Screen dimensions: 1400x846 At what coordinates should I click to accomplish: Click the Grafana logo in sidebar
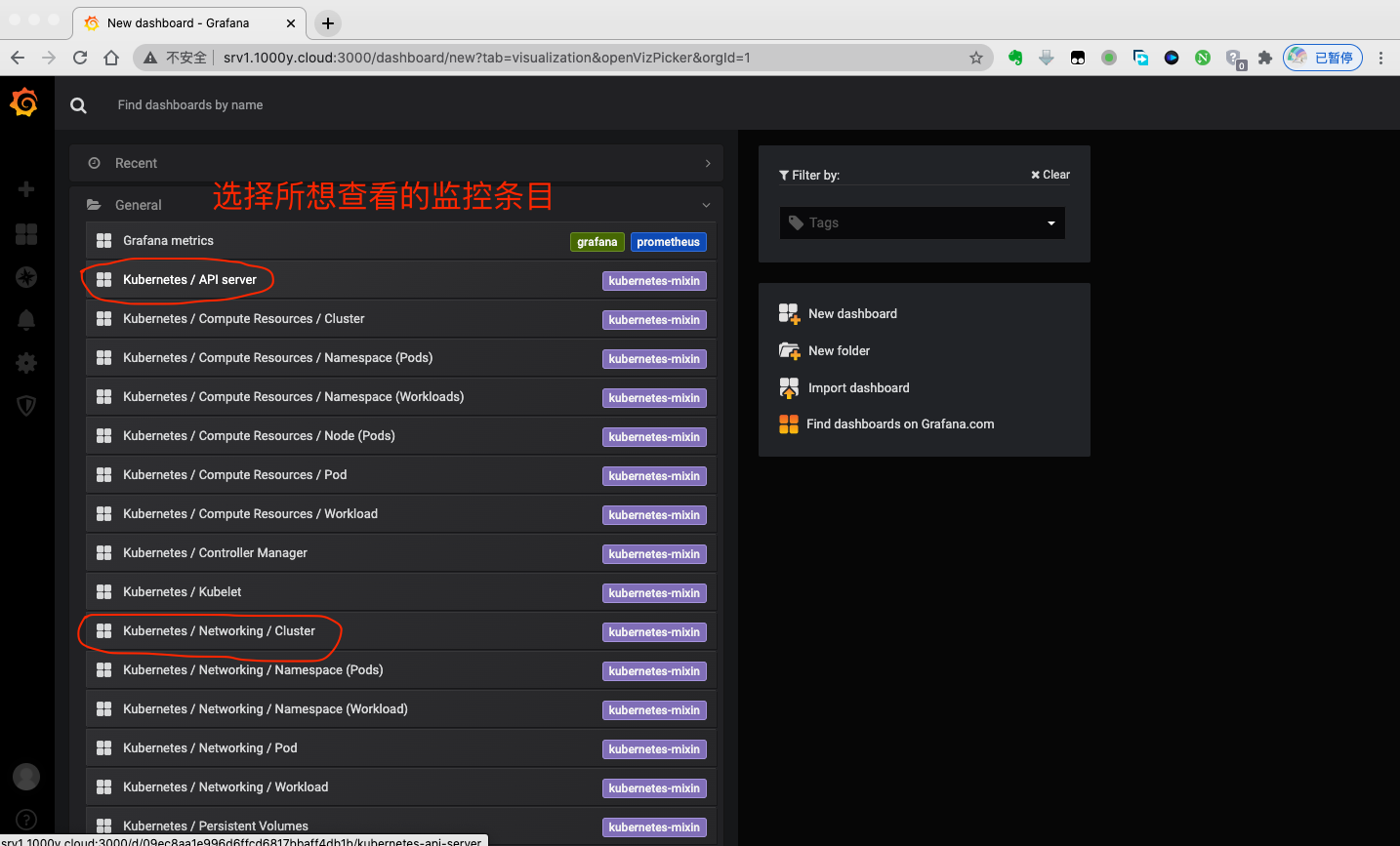point(24,102)
